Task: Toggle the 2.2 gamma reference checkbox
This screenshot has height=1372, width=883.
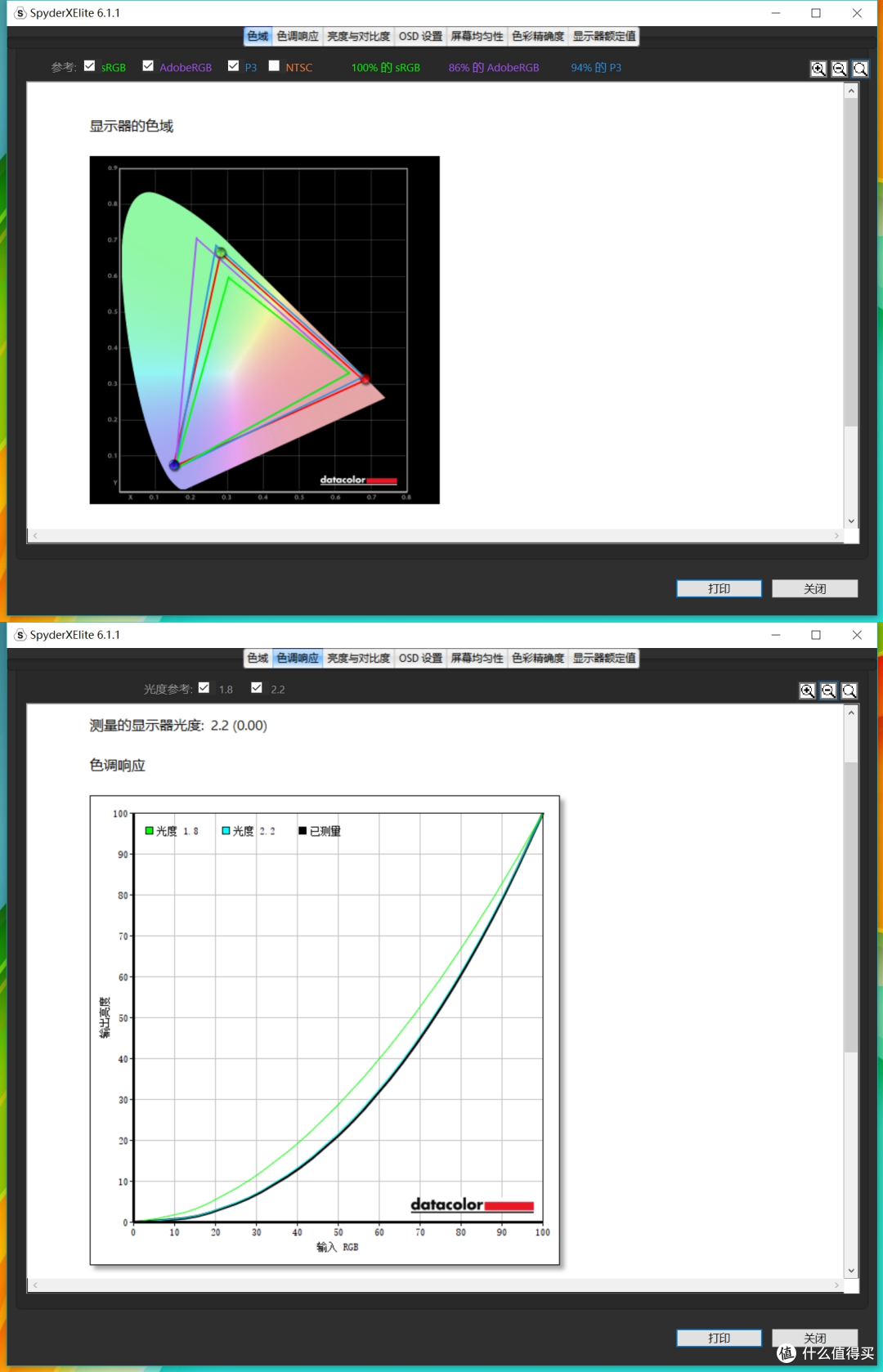Action: click(x=257, y=688)
